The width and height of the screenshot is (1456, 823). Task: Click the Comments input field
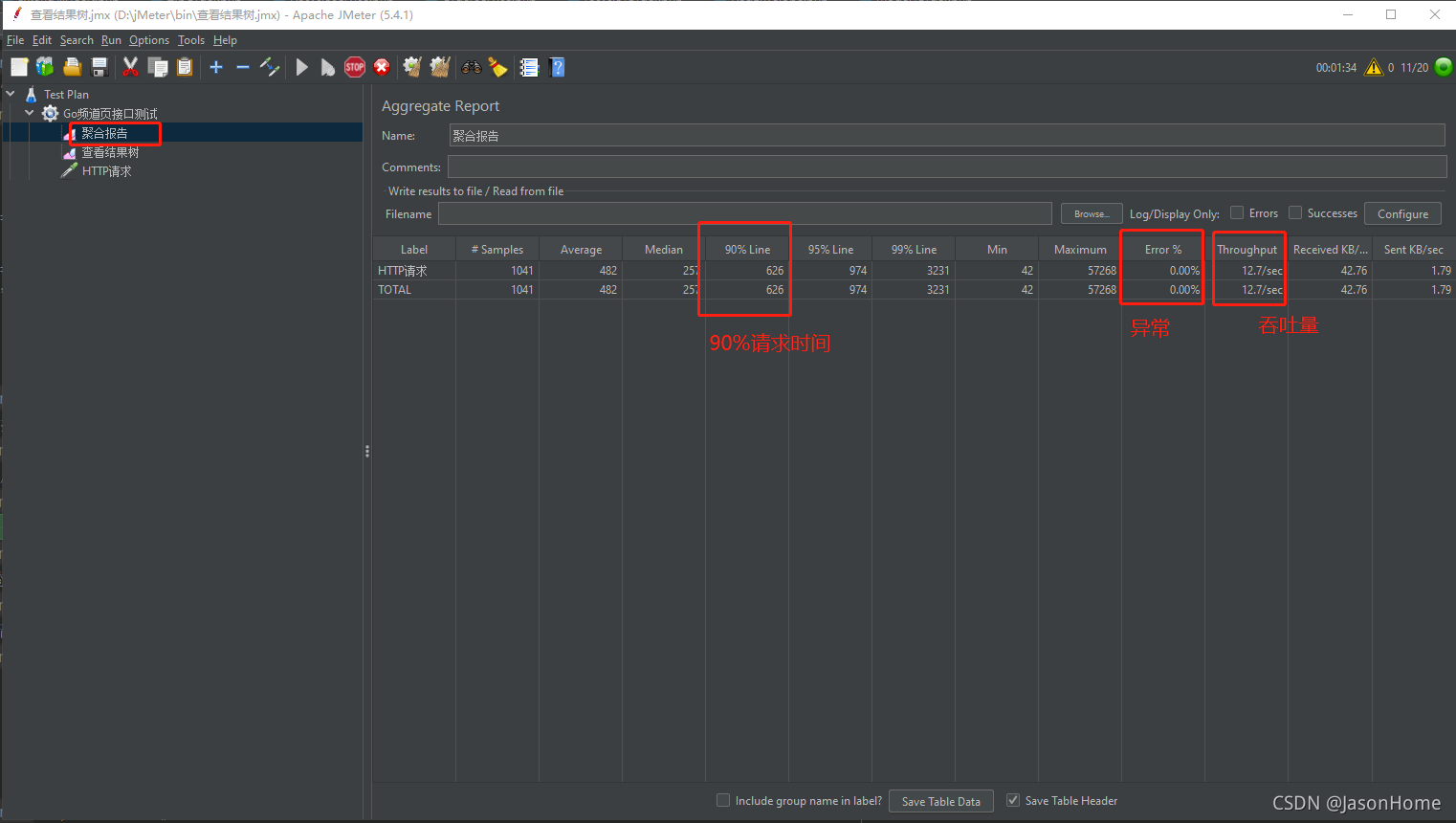[x=947, y=167]
